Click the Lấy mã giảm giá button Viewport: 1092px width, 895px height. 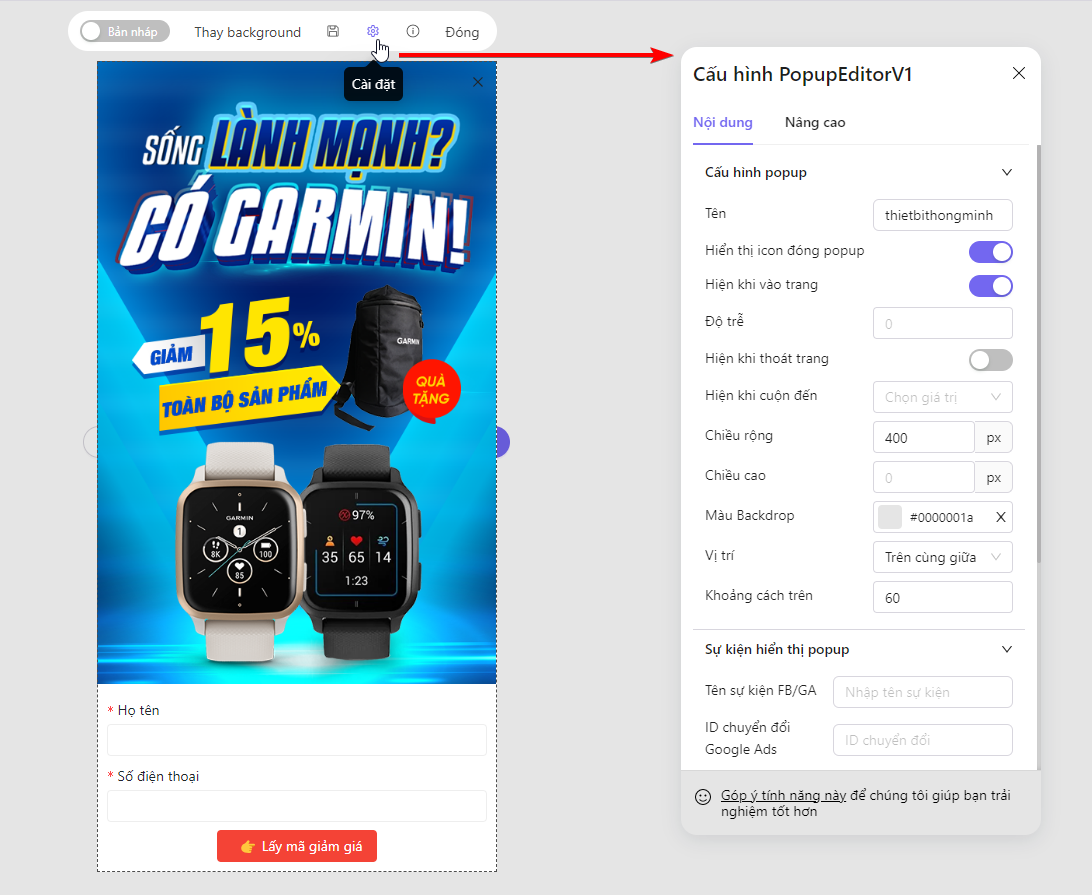pyautogui.click(x=297, y=846)
